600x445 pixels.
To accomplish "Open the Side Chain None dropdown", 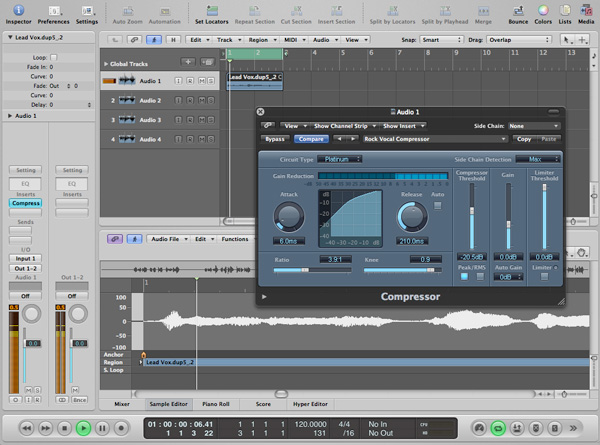I will tap(533, 126).
